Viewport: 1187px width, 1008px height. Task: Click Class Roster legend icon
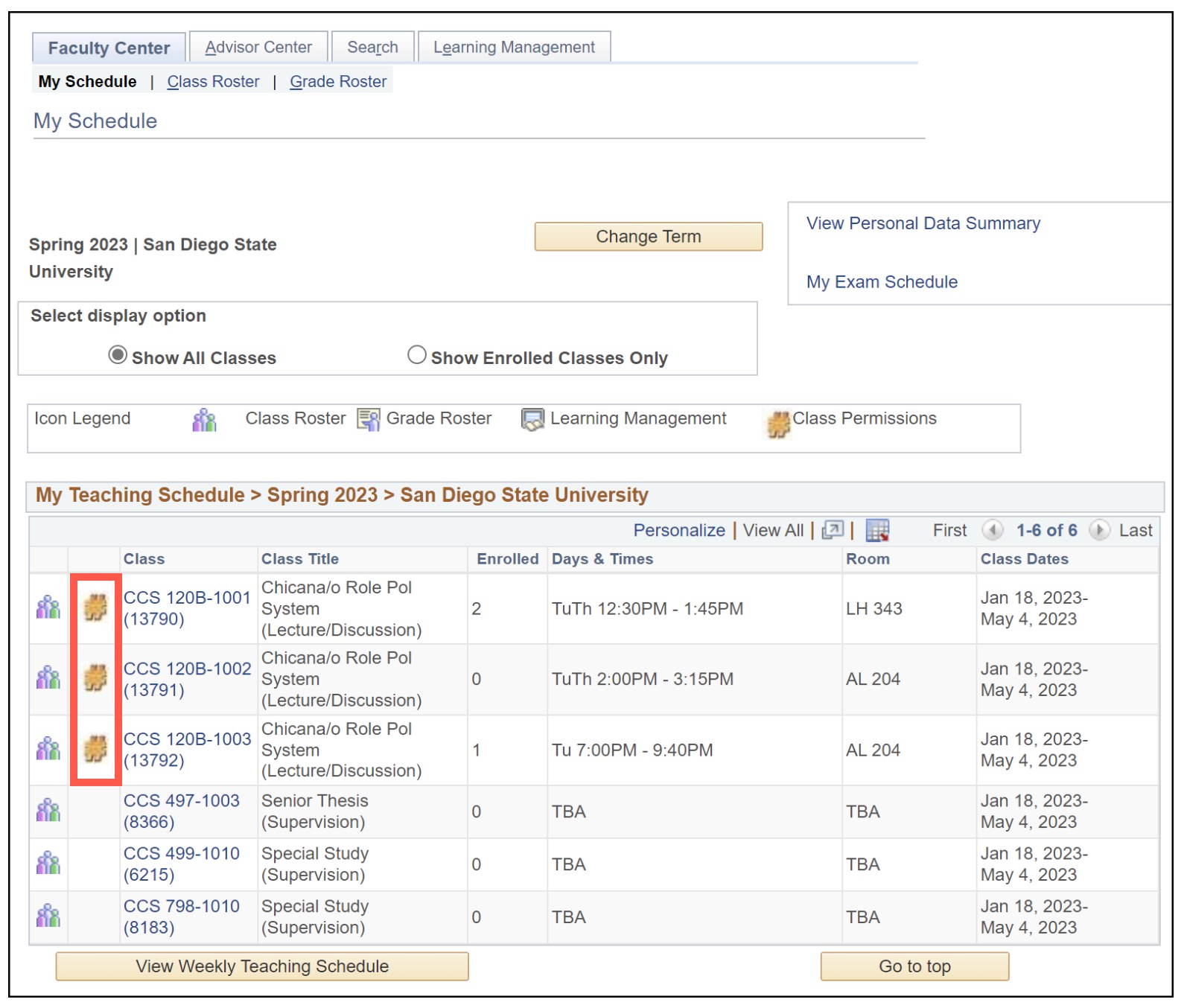pos(204,420)
